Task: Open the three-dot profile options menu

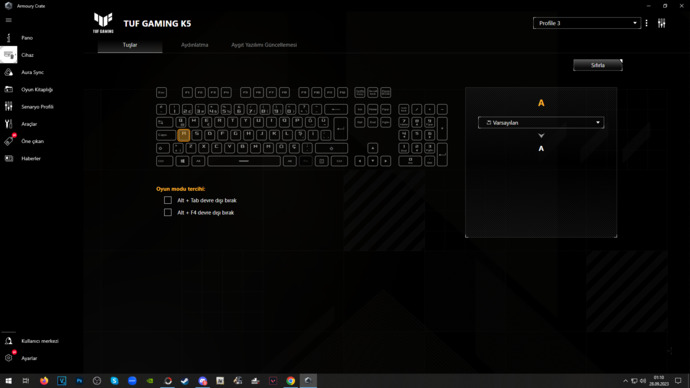Action: pos(646,23)
